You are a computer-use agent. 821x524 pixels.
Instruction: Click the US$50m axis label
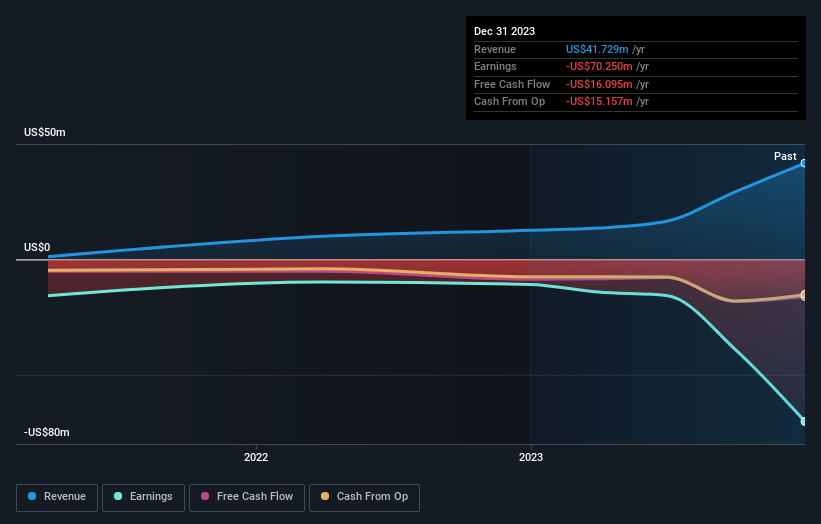[x=45, y=132]
